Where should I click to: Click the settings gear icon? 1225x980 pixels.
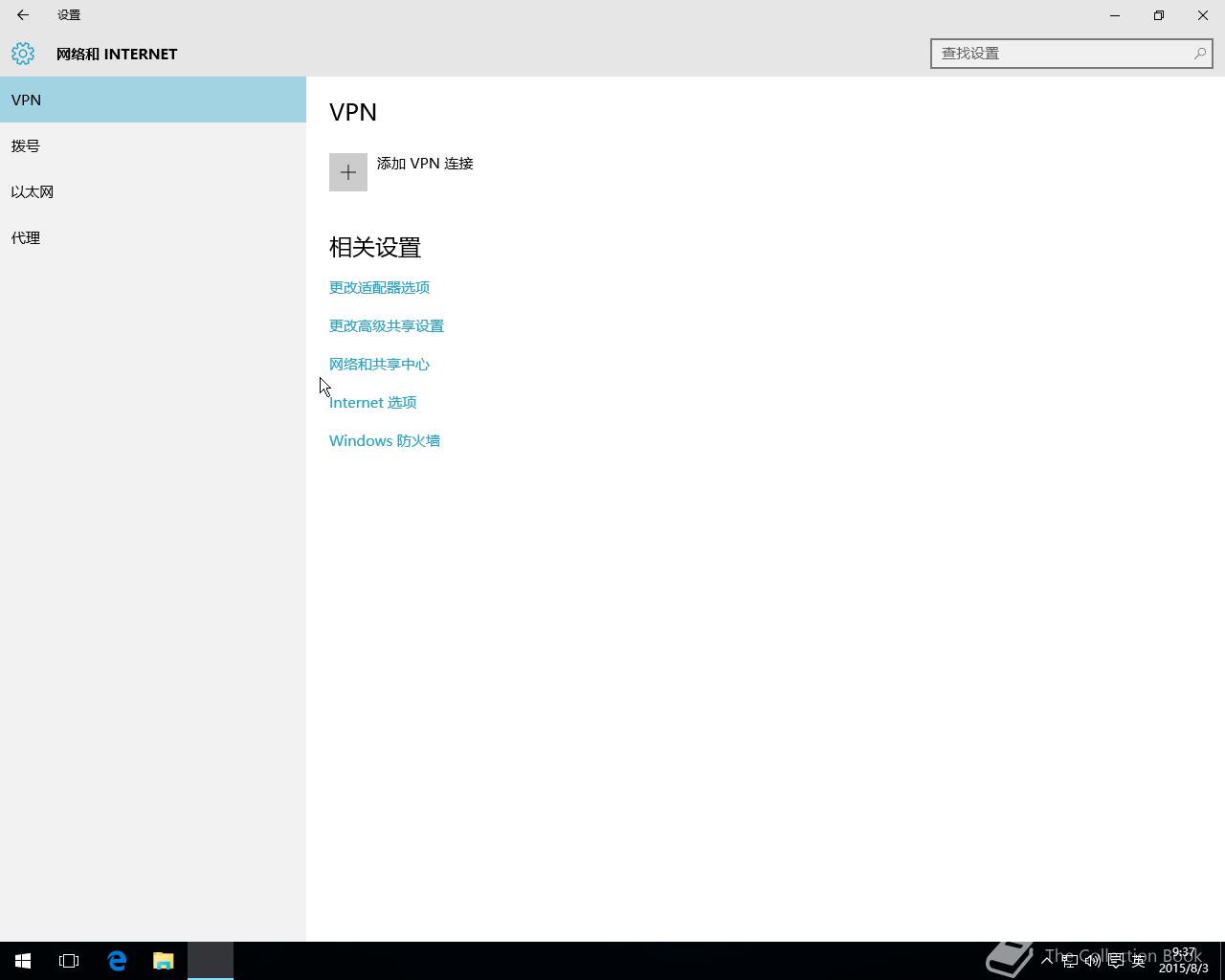[23, 54]
